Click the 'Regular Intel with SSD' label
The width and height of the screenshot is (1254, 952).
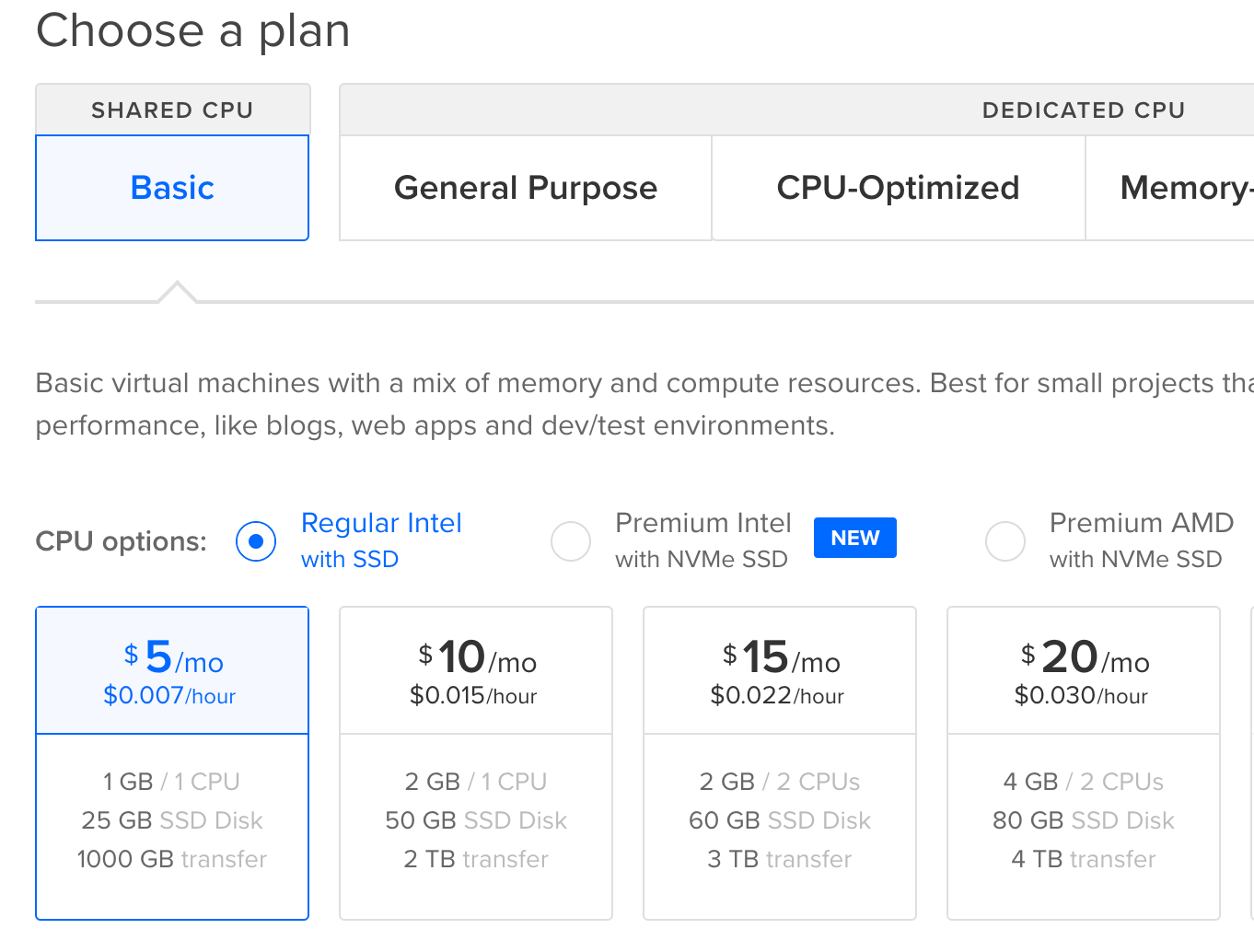coord(381,540)
